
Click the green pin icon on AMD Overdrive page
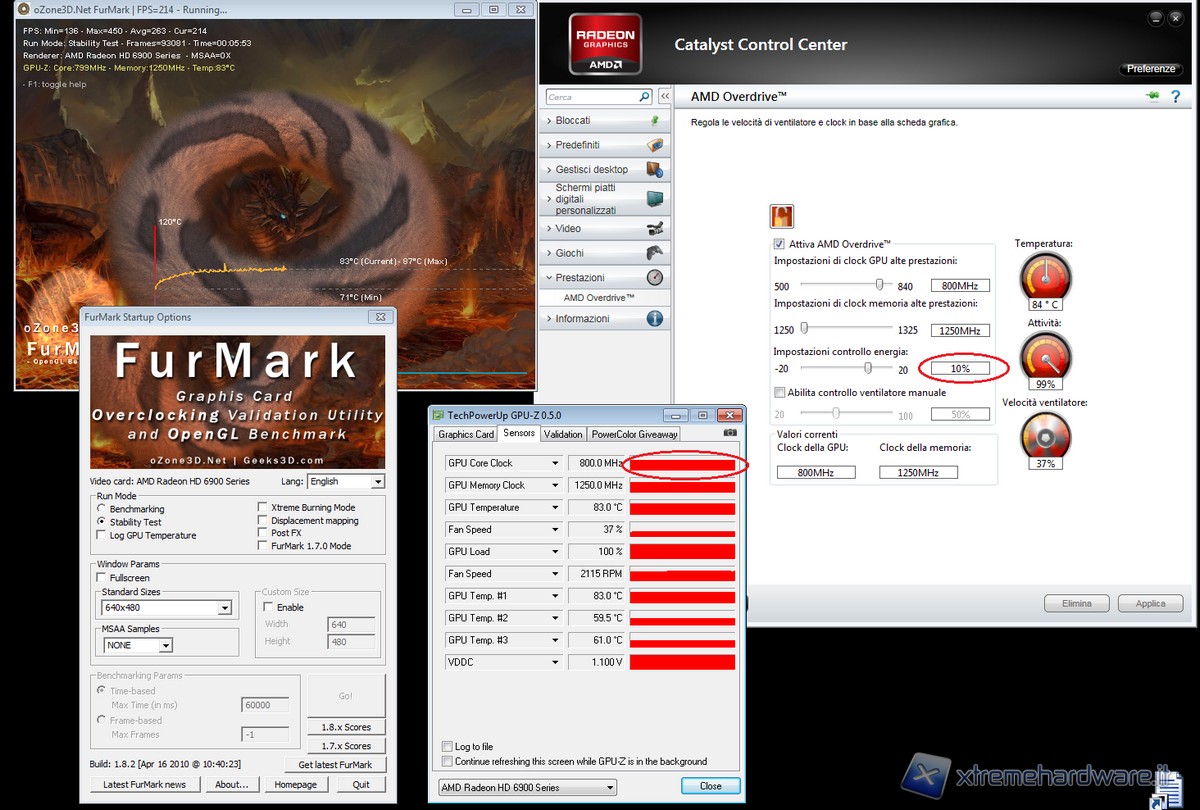pos(1153,96)
